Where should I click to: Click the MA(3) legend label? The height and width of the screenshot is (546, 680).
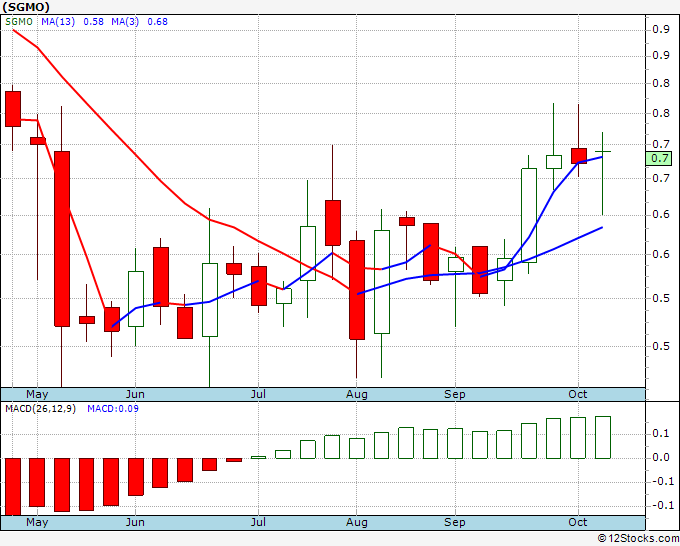click(125, 22)
